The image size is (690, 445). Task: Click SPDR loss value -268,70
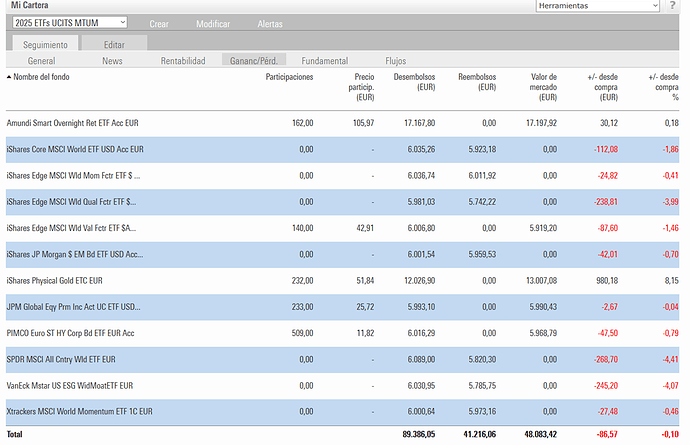[x=606, y=359]
